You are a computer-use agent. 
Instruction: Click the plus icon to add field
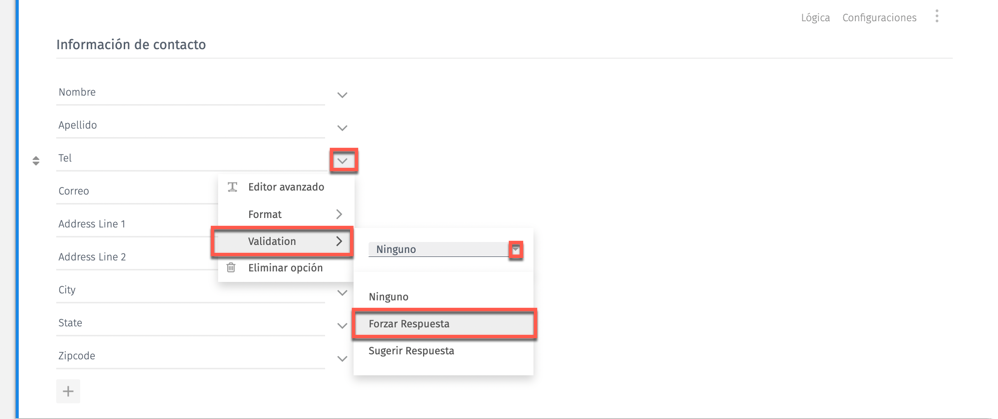pyautogui.click(x=68, y=391)
